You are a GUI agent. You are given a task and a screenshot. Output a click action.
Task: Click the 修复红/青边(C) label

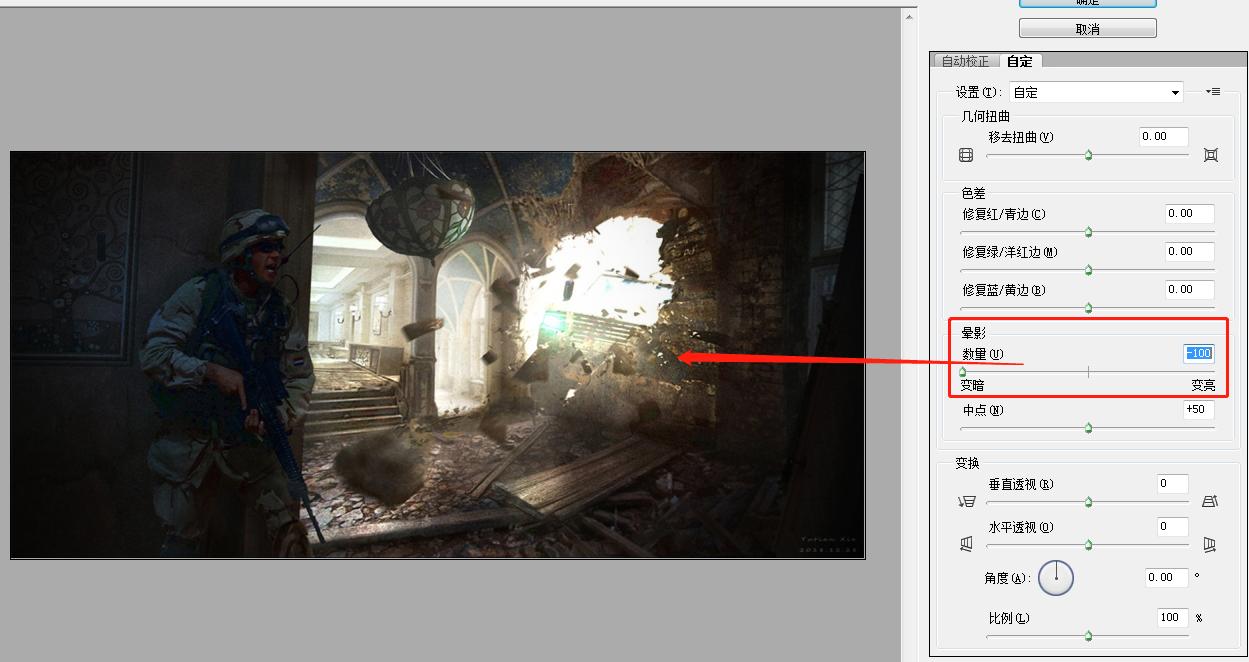pos(1004,213)
